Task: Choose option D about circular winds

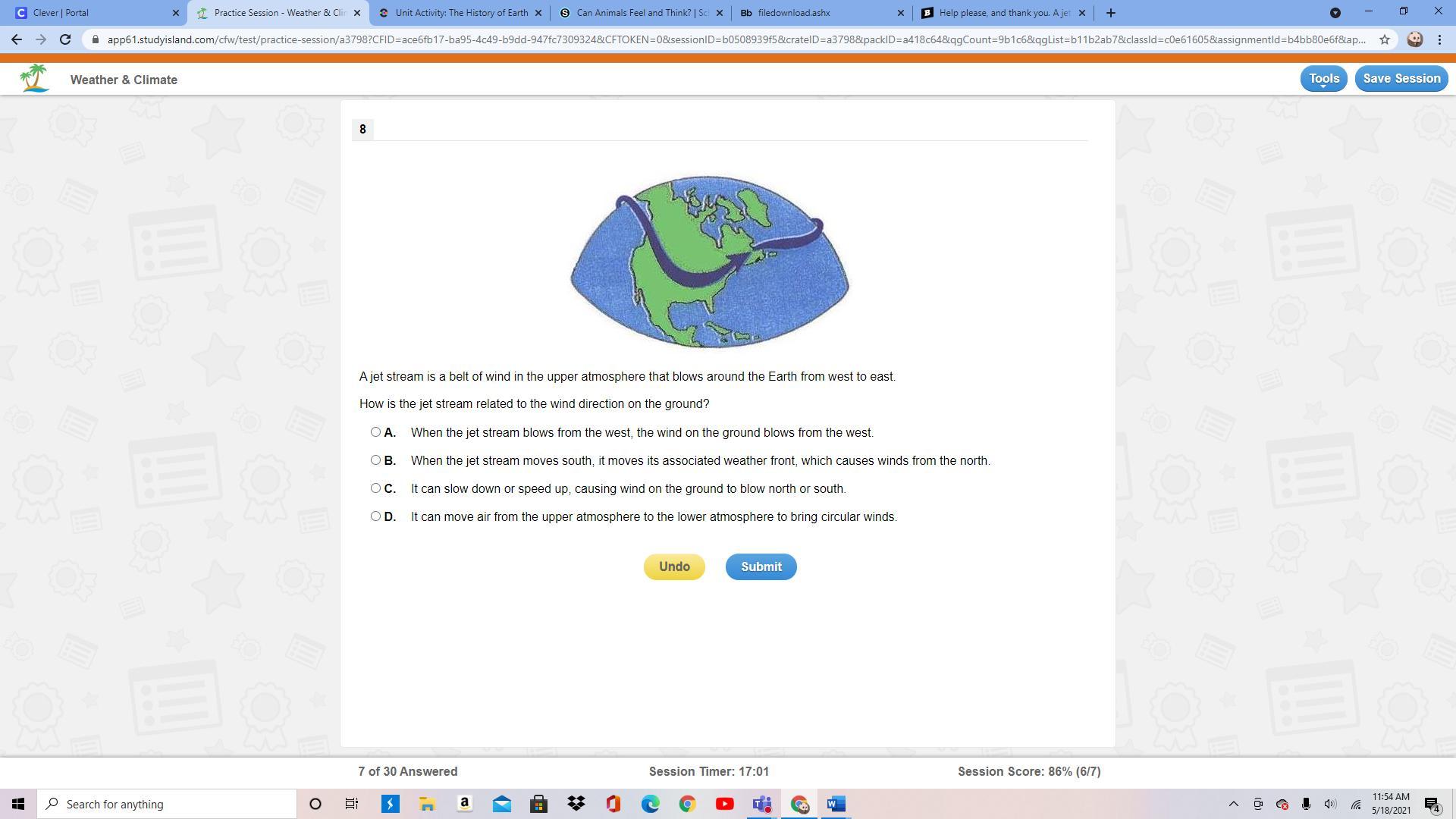Action: [x=375, y=516]
